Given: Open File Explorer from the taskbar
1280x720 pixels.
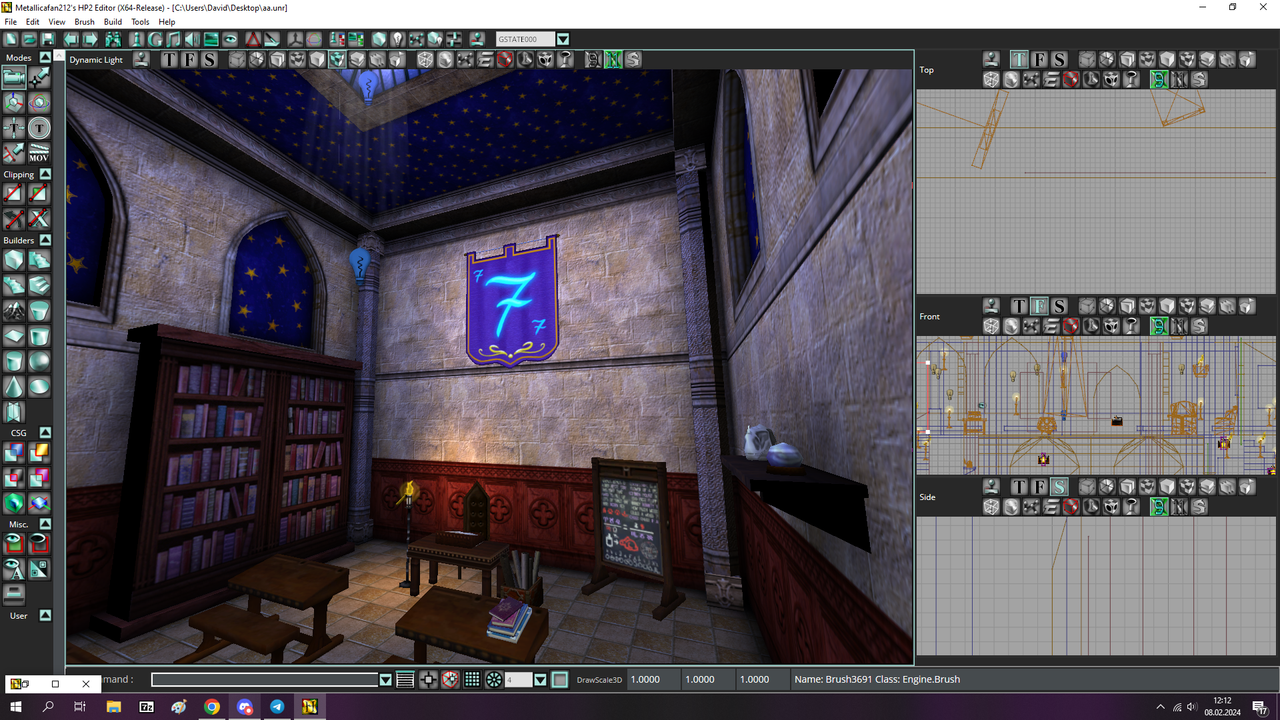Looking at the screenshot, I should tap(114, 707).
